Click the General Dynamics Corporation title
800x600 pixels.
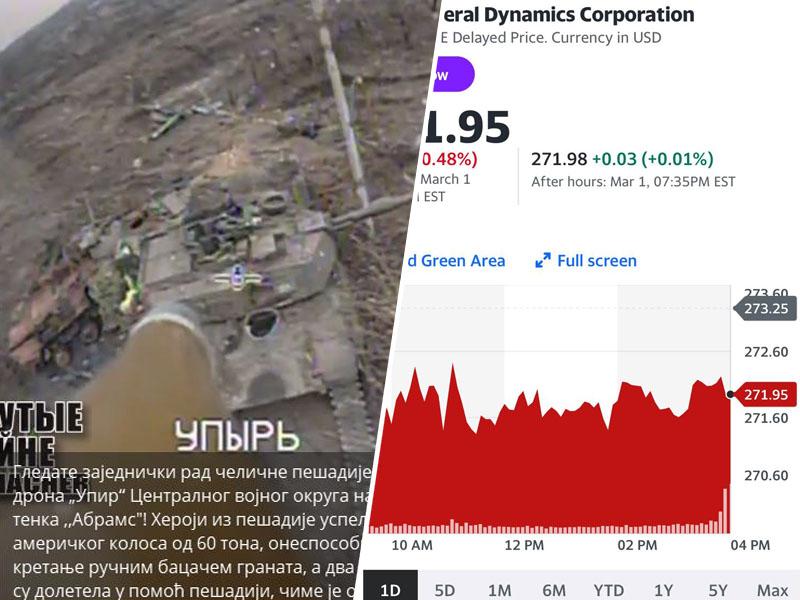(x=568, y=15)
